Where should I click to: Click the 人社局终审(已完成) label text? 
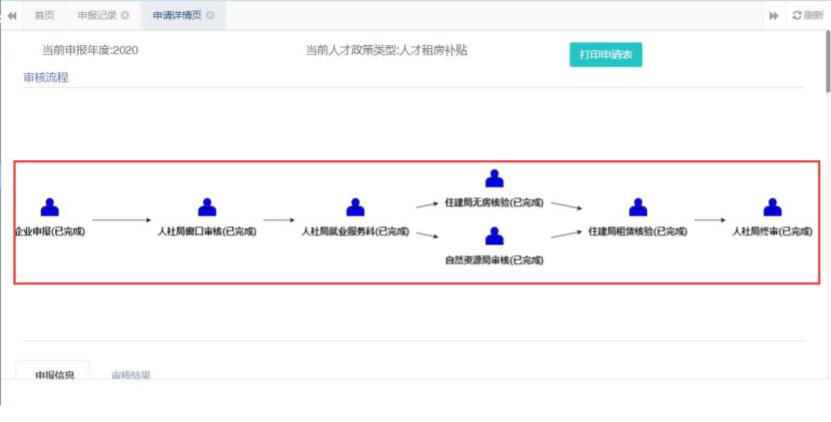[x=772, y=231]
